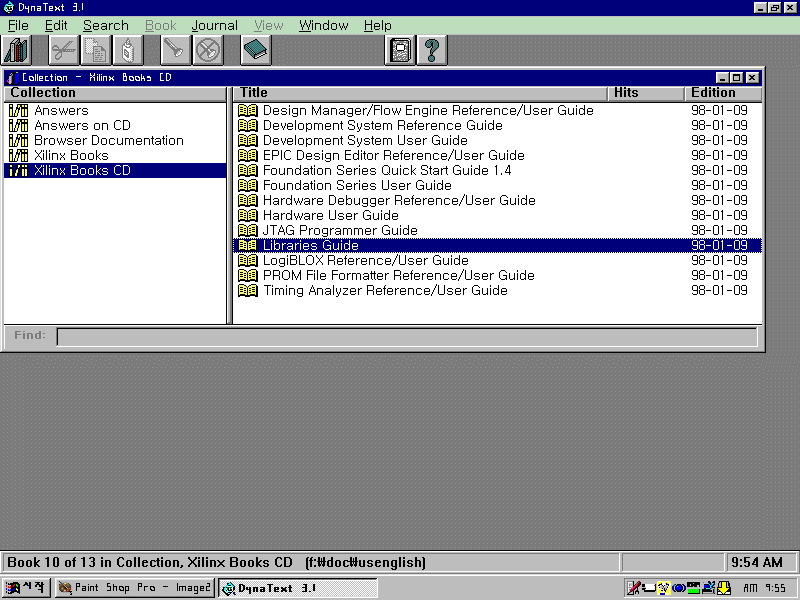
Task: Click book icon beside EPIC Design Editor guide
Action: point(248,155)
